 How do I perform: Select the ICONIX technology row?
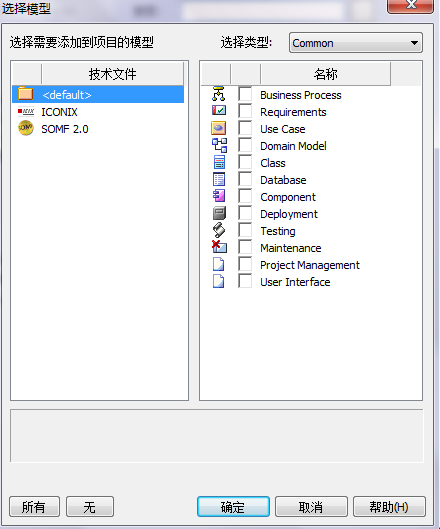[x=98, y=112]
